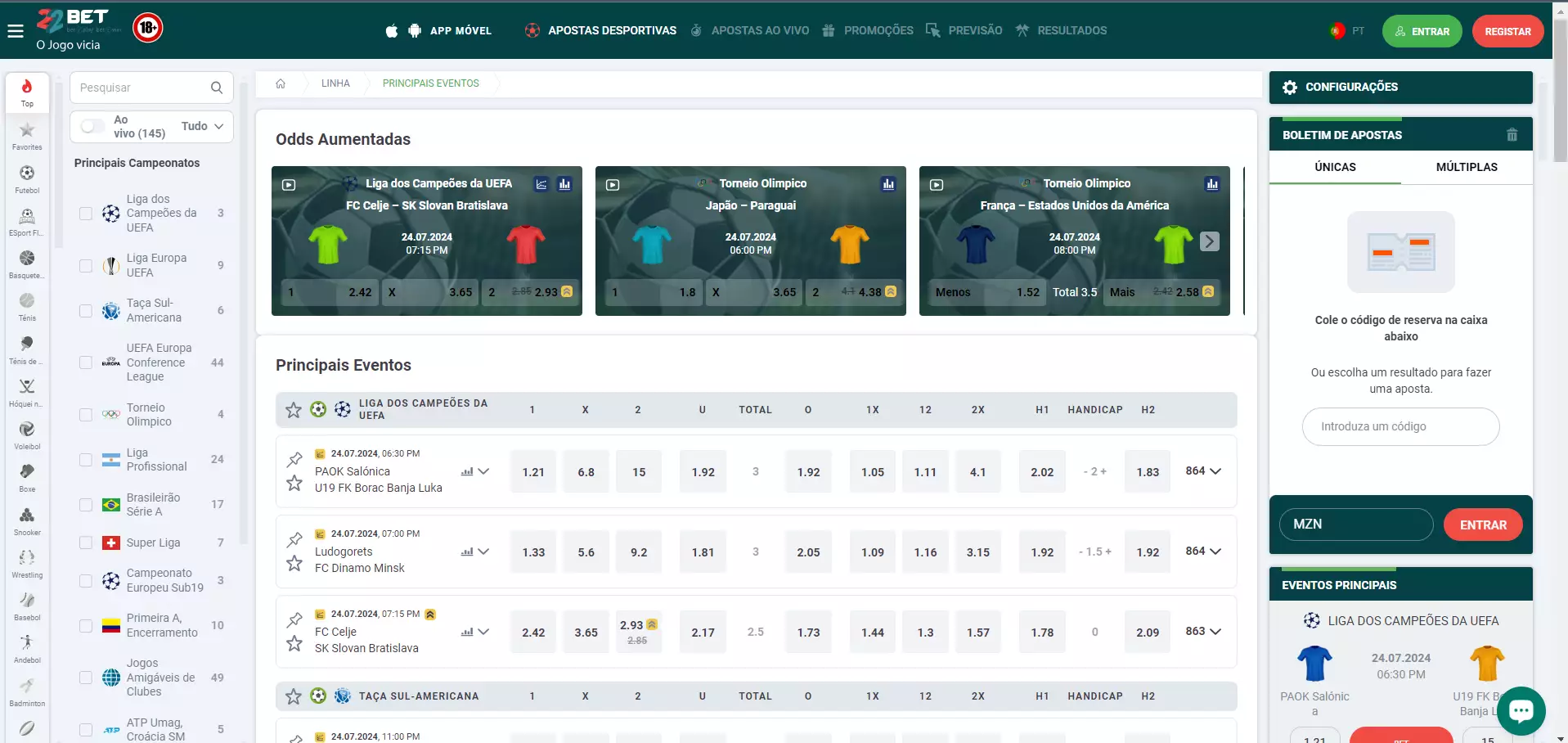Click the green Entrar button in header

pyautogui.click(x=1422, y=31)
